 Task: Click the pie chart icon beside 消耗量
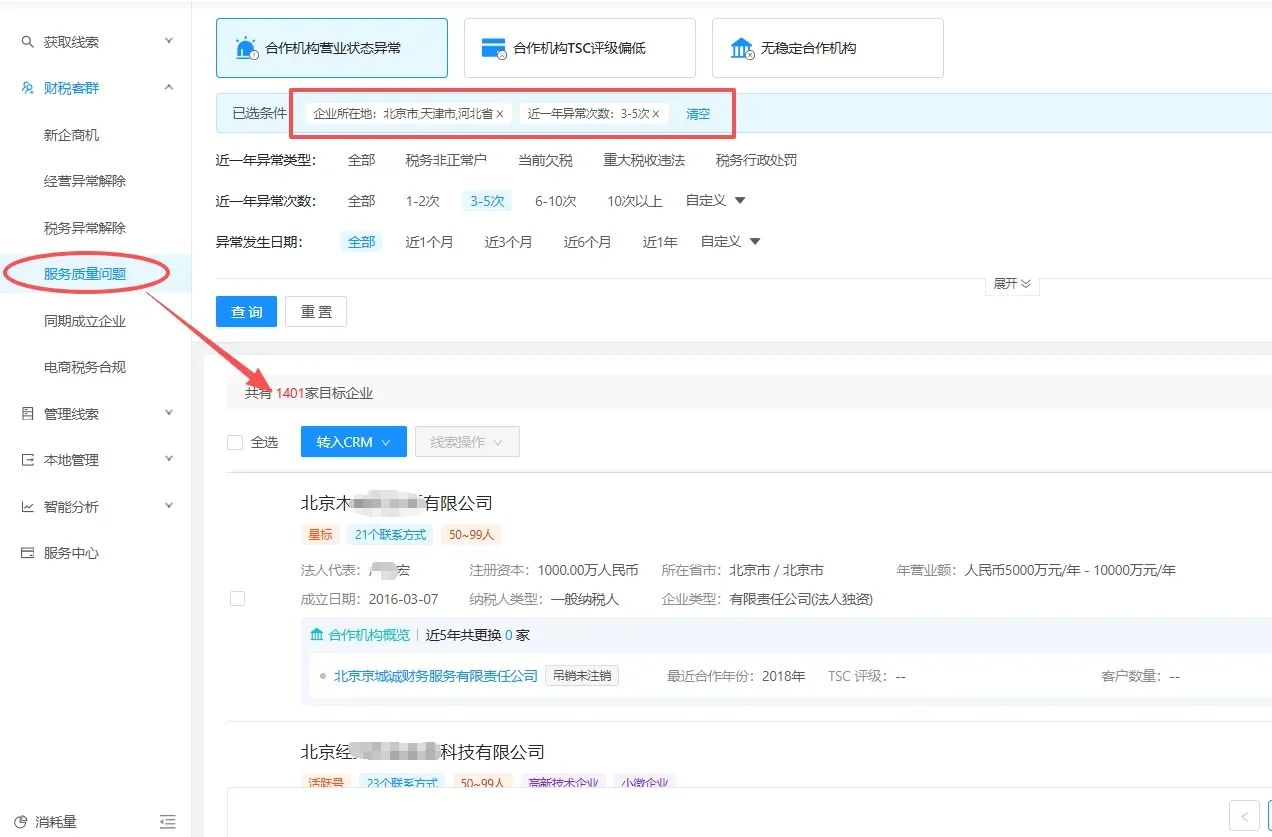21,822
